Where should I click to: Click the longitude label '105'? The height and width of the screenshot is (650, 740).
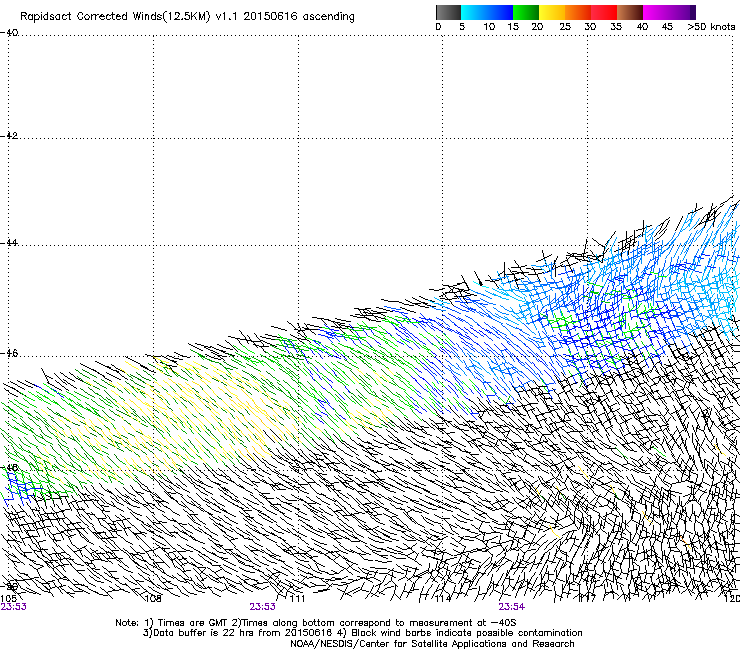pos(8,599)
